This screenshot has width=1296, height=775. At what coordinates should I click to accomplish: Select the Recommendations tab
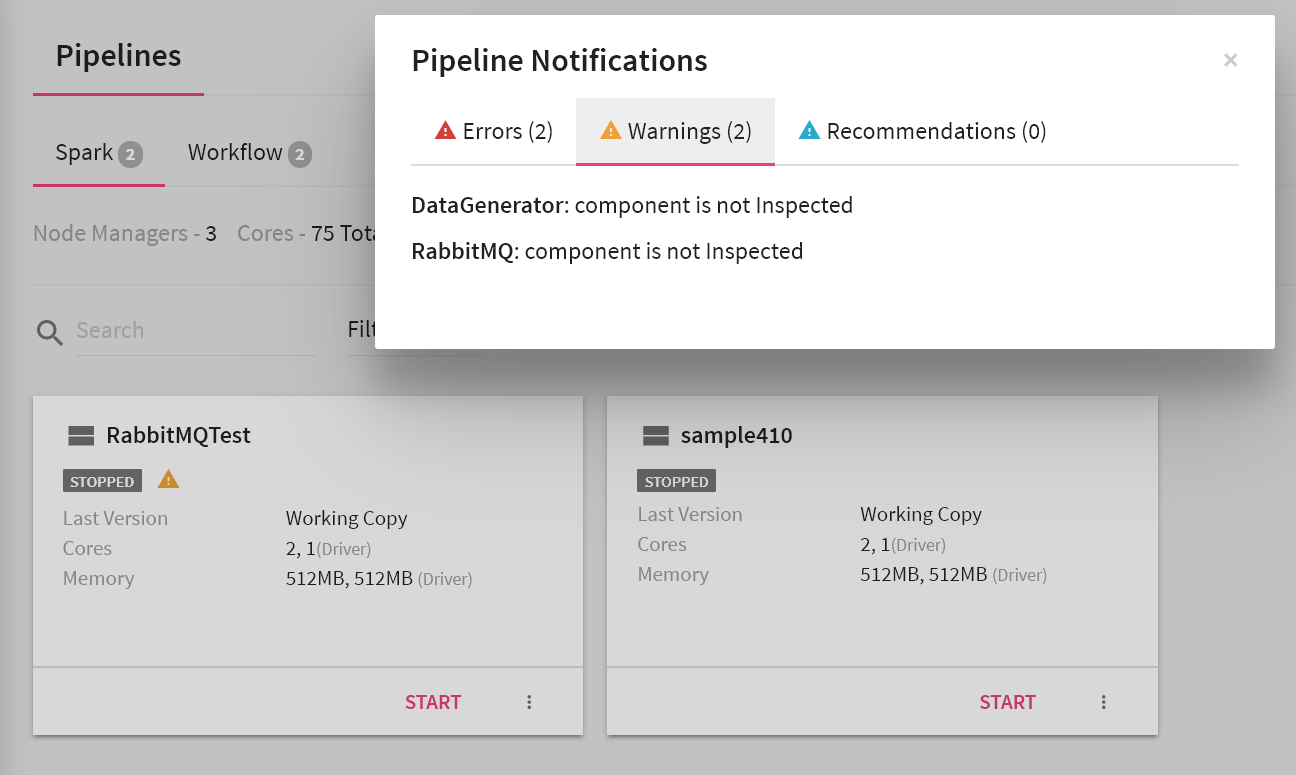click(922, 131)
